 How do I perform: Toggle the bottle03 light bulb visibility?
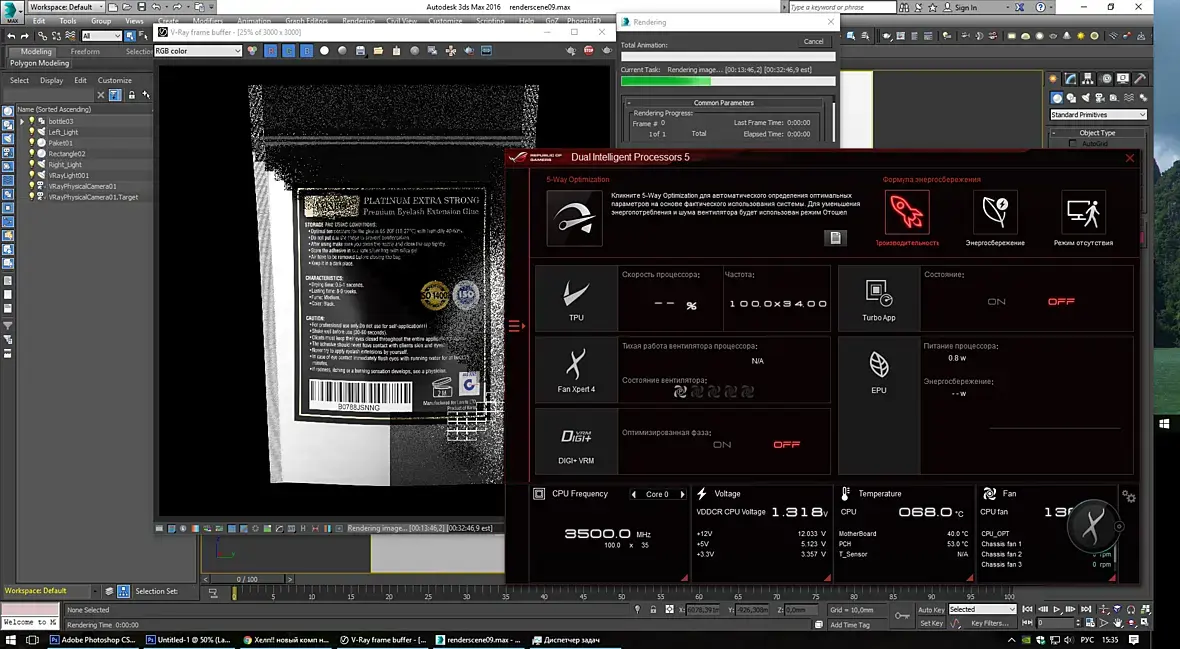coord(32,121)
